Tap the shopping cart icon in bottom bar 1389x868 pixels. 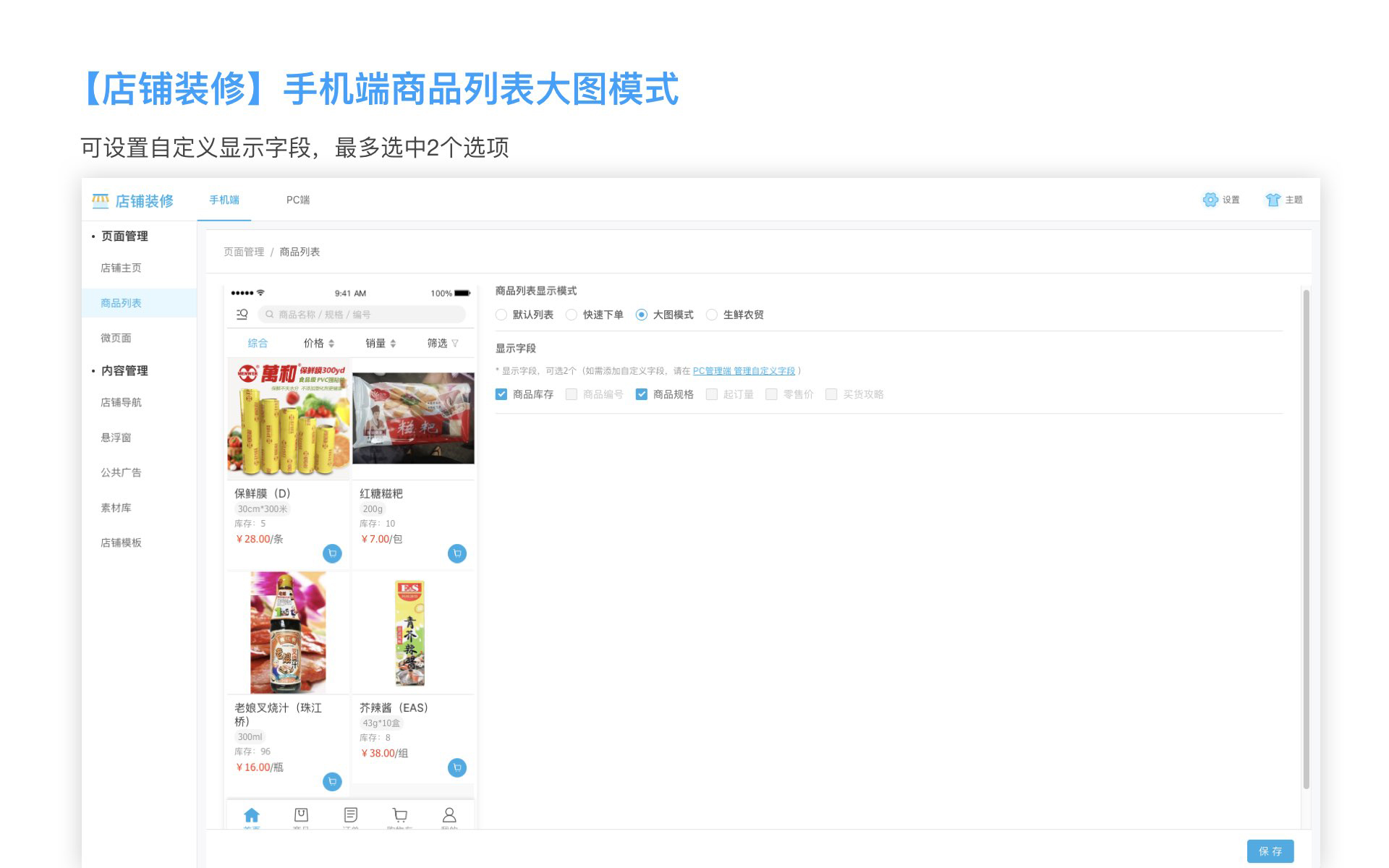pos(399,815)
